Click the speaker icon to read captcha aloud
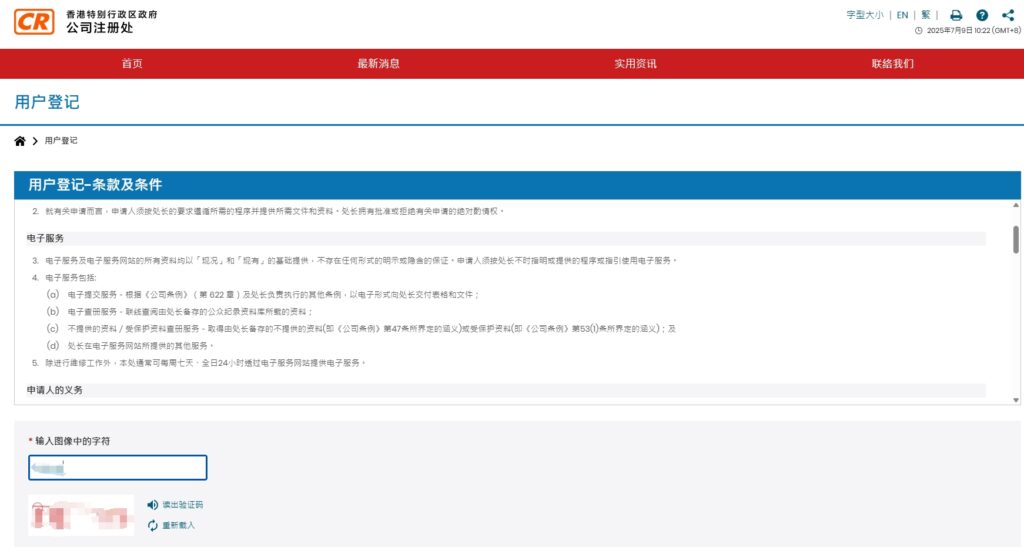This screenshot has width=1024, height=547. pyautogui.click(x=152, y=505)
